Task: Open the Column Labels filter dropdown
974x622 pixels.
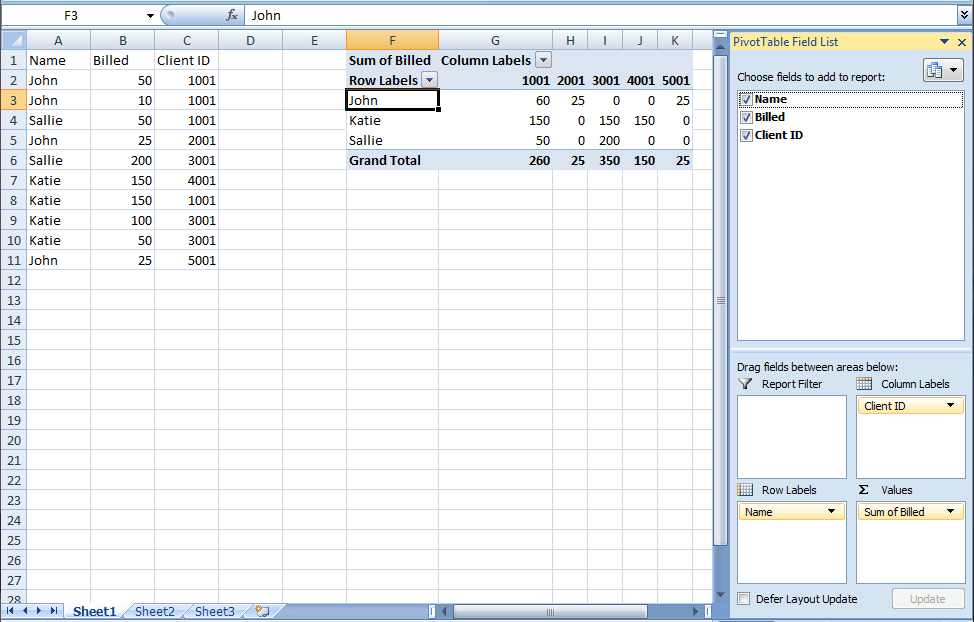Action: click(x=543, y=60)
